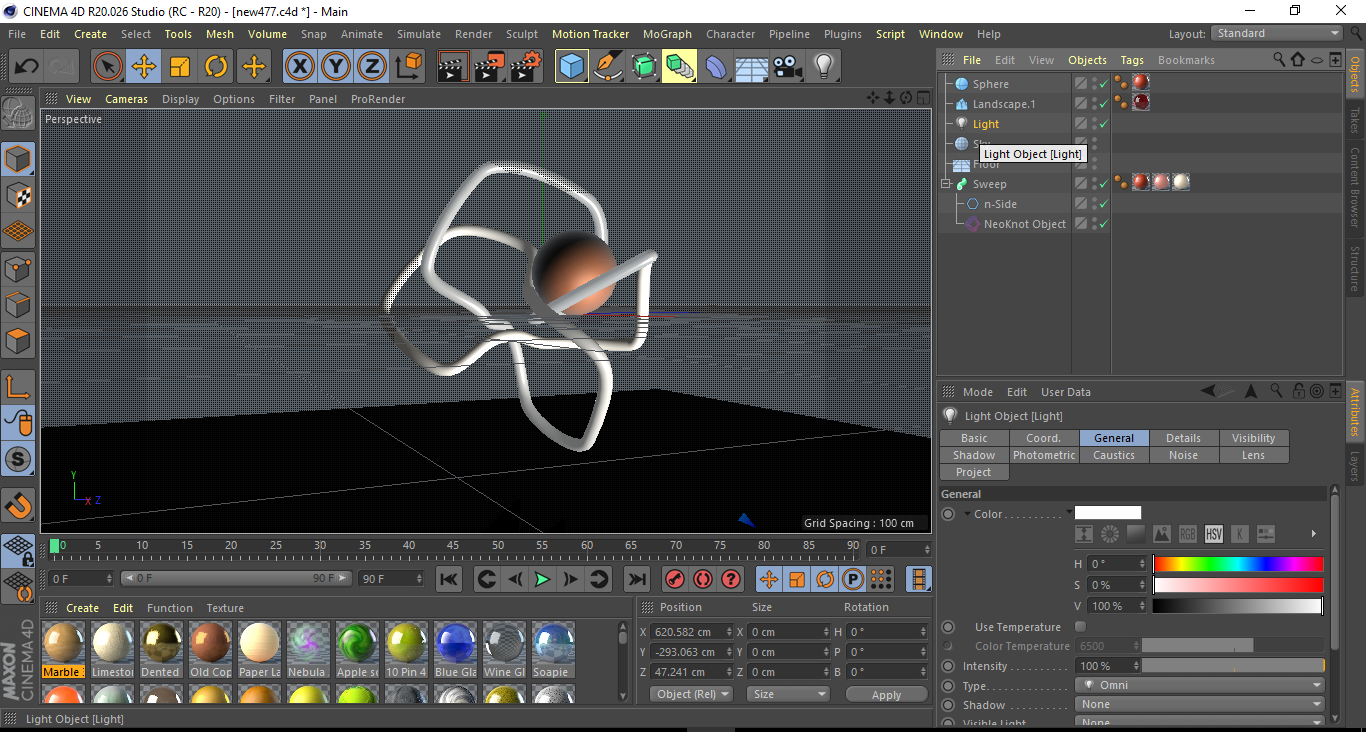
Task: Click the Apply button
Action: coord(886,694)
